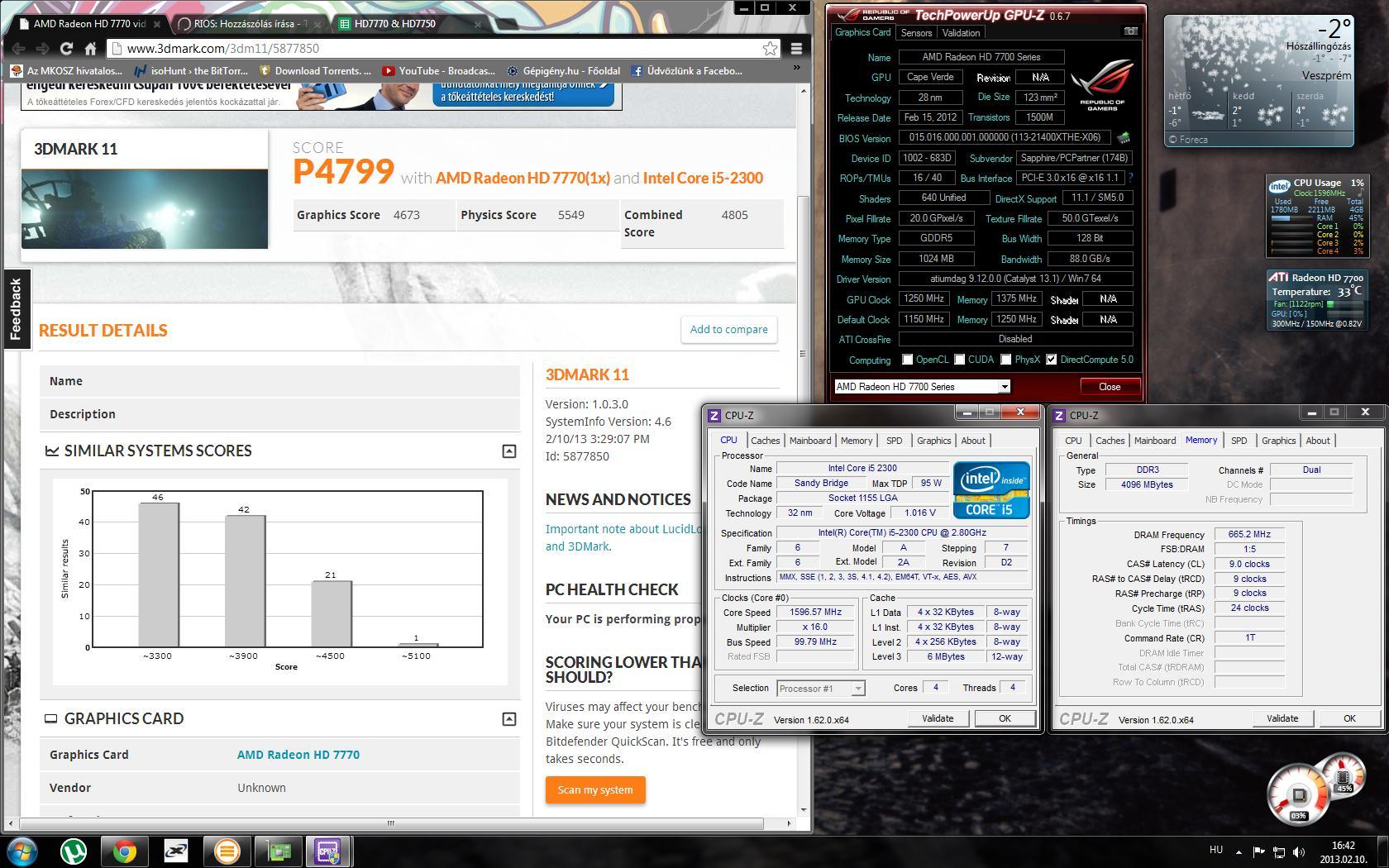Click the GPU-Z Close button
Viewport: 1389px width, 868px height.
click(x=1110, y=387)
